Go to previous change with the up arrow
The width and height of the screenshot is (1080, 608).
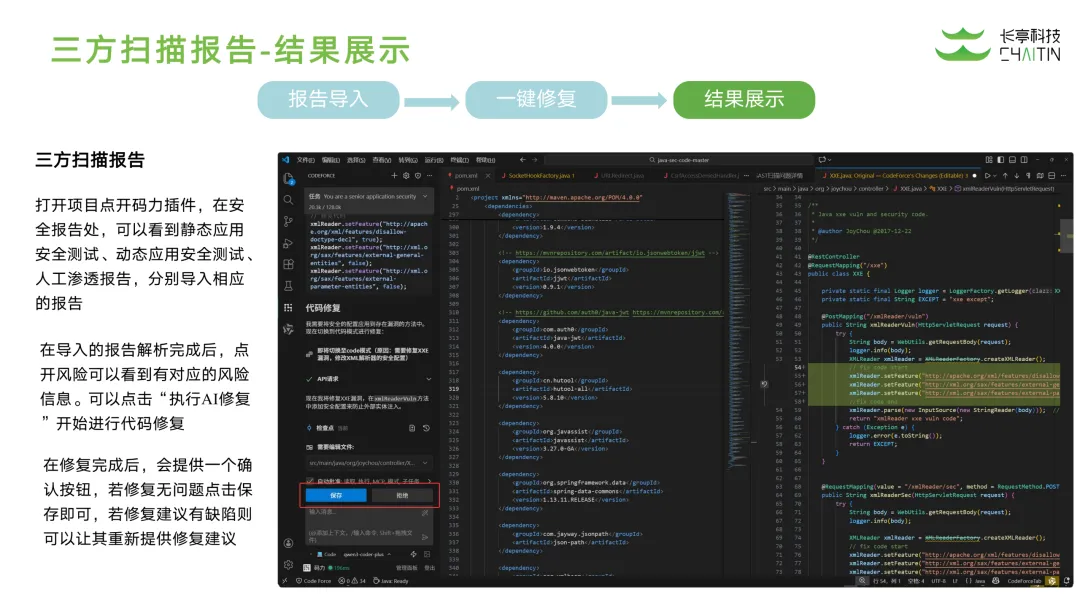coord(1005,176)
